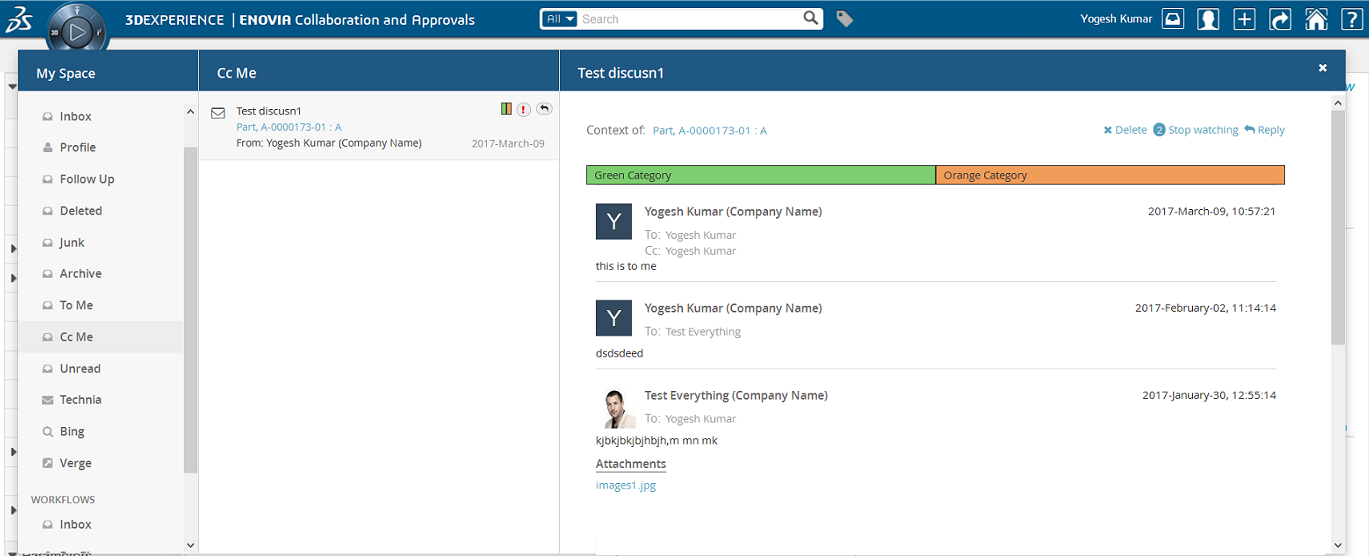Open the images1.jpg attachment
The height and width of the screenshot is (556, 1369).
[625, 486]
